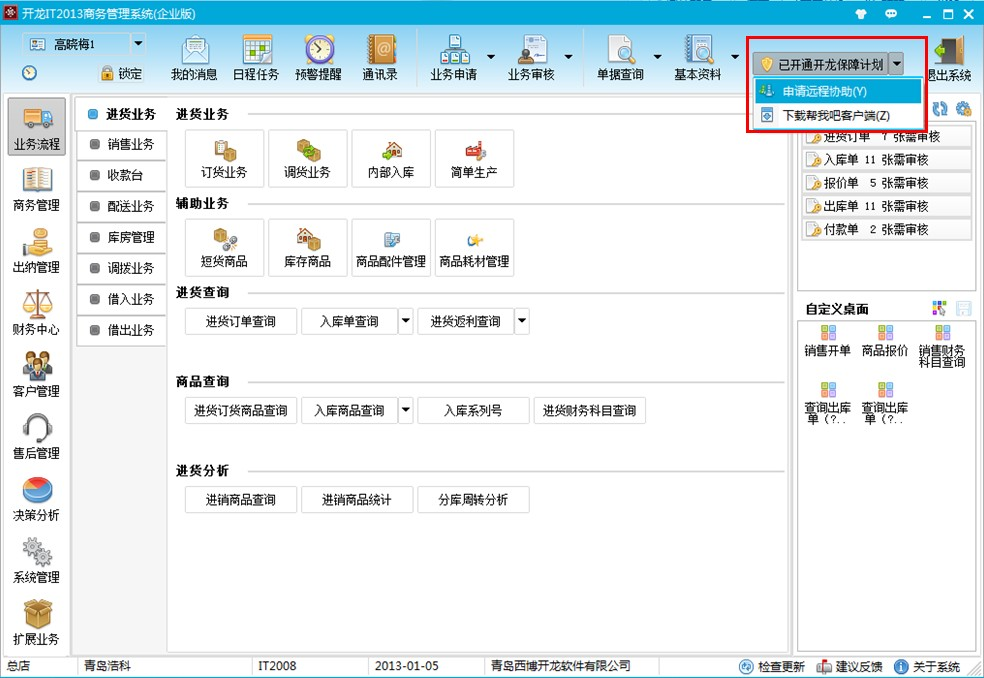Image resolution: width=984 pixels, height=678 pixels.
Task: Click the chat bubble icon in title bar
Action: (x=890, y=13)
